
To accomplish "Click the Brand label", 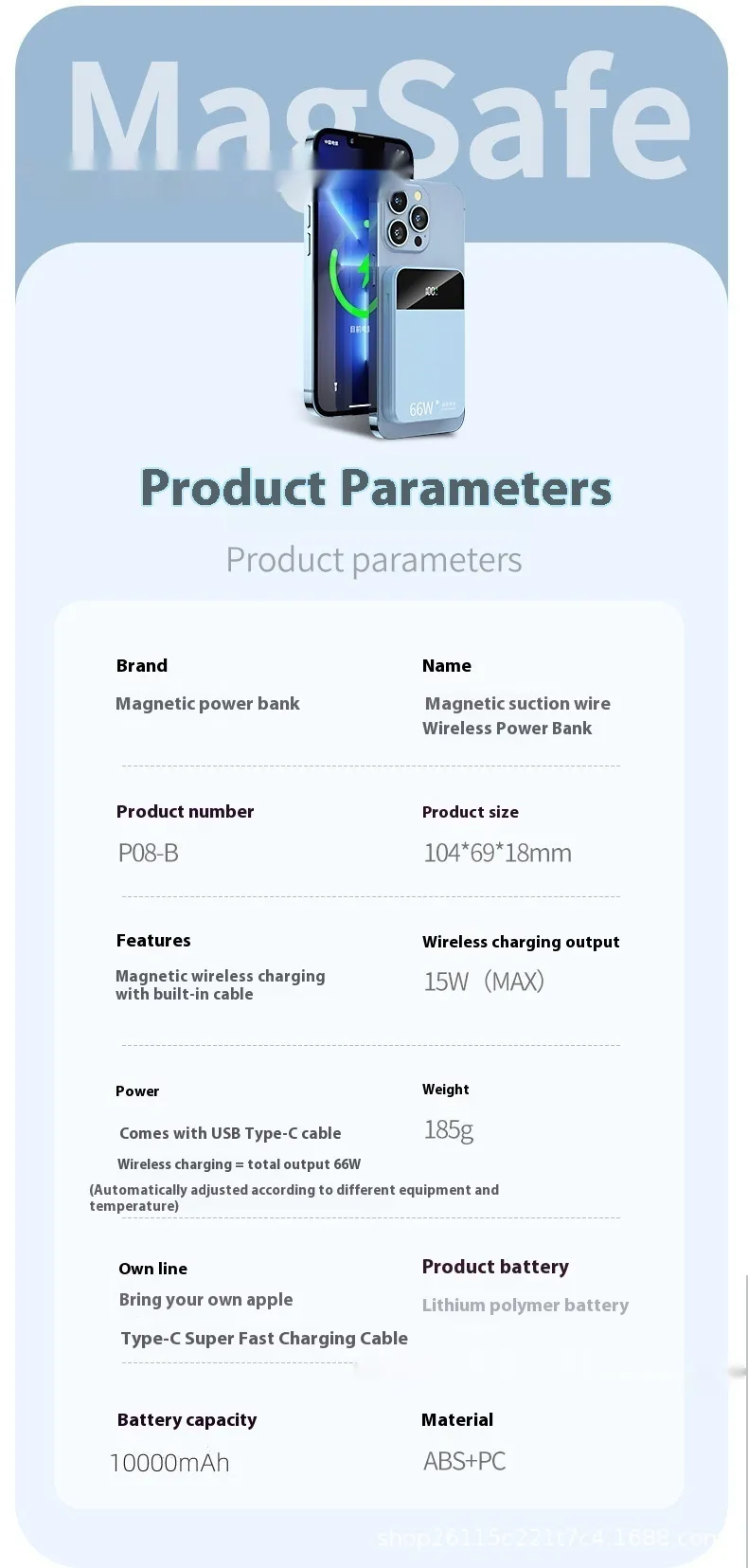I will [x=142, y=666].
